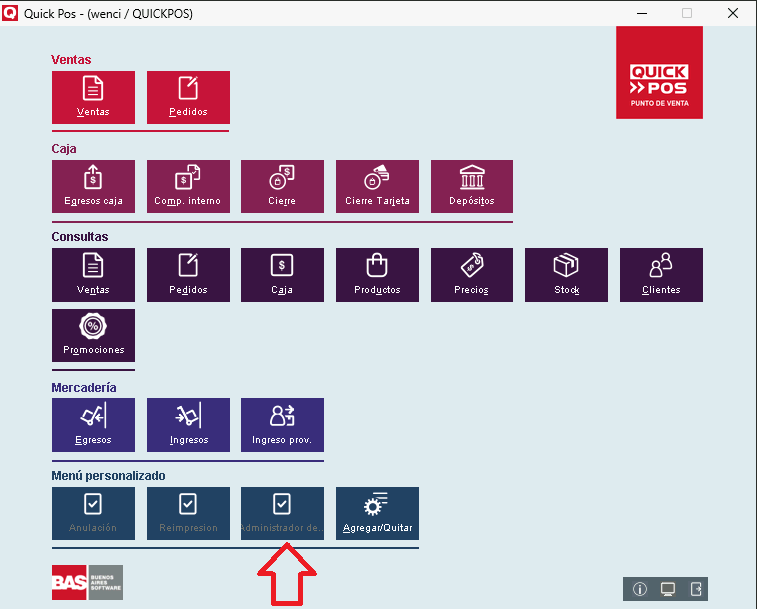Click the monitor icon at bottom right
The image size is (757, 609).
668,588
